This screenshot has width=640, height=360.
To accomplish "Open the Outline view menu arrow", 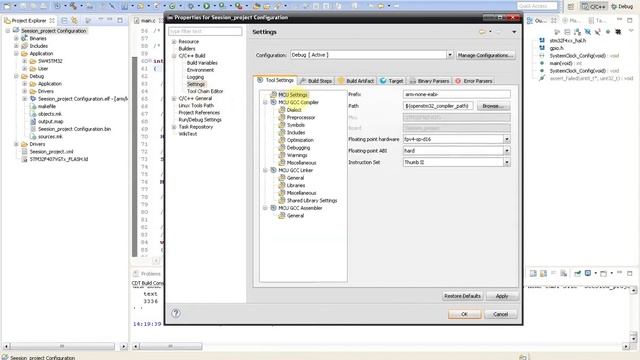I will (631, 32).
